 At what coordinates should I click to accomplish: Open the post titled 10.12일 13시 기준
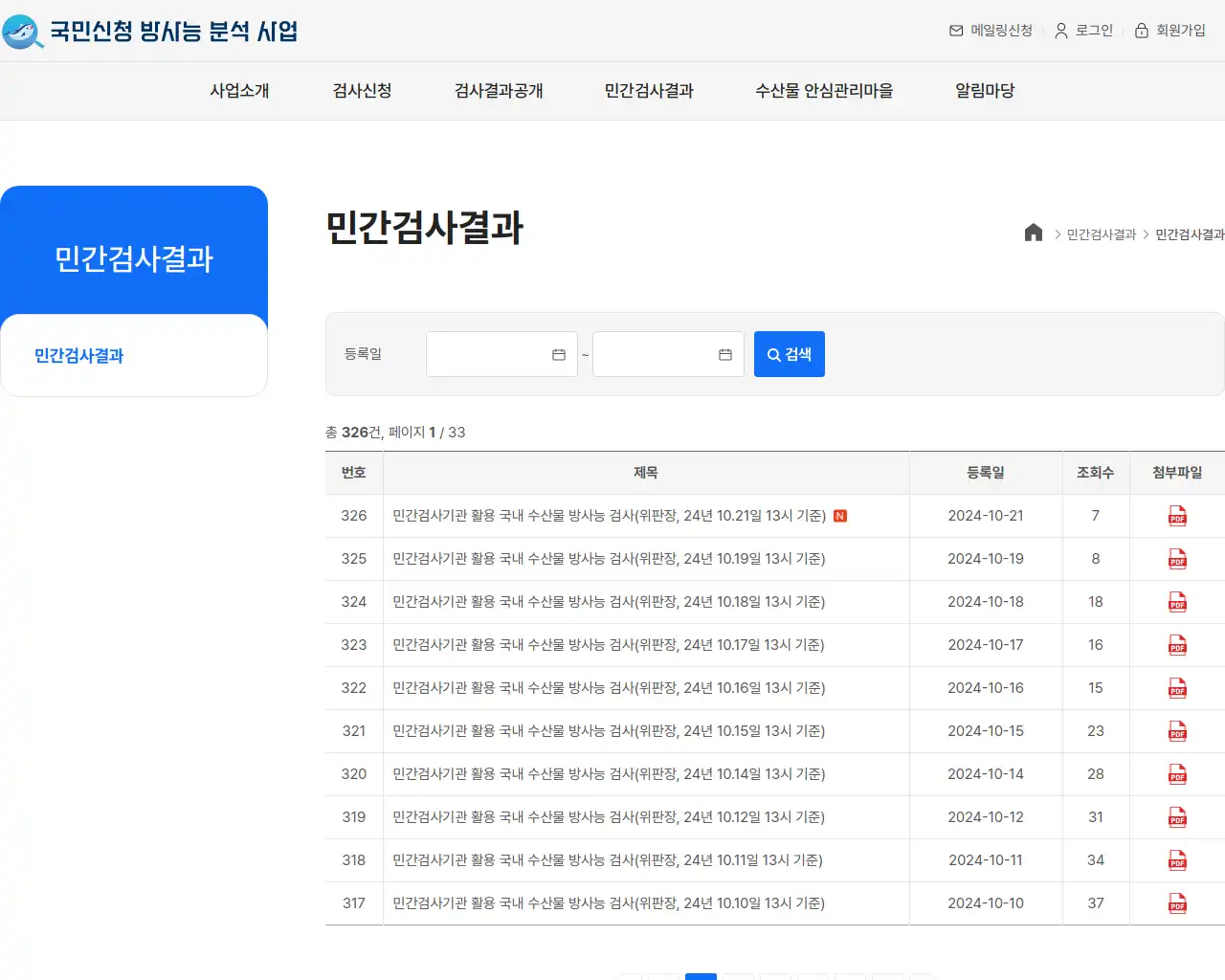609,817
